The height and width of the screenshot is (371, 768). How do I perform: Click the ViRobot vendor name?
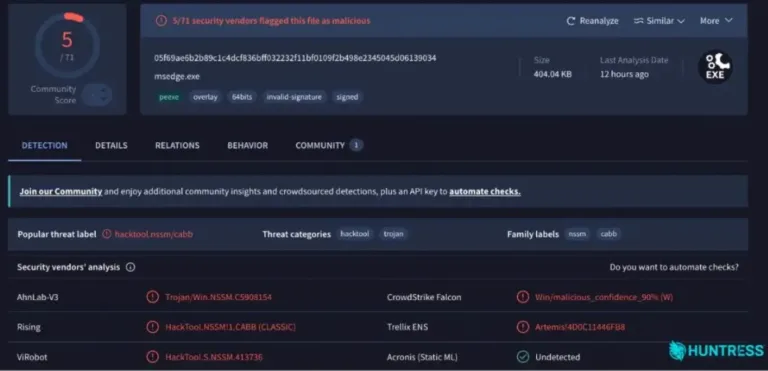coord(32,357)
